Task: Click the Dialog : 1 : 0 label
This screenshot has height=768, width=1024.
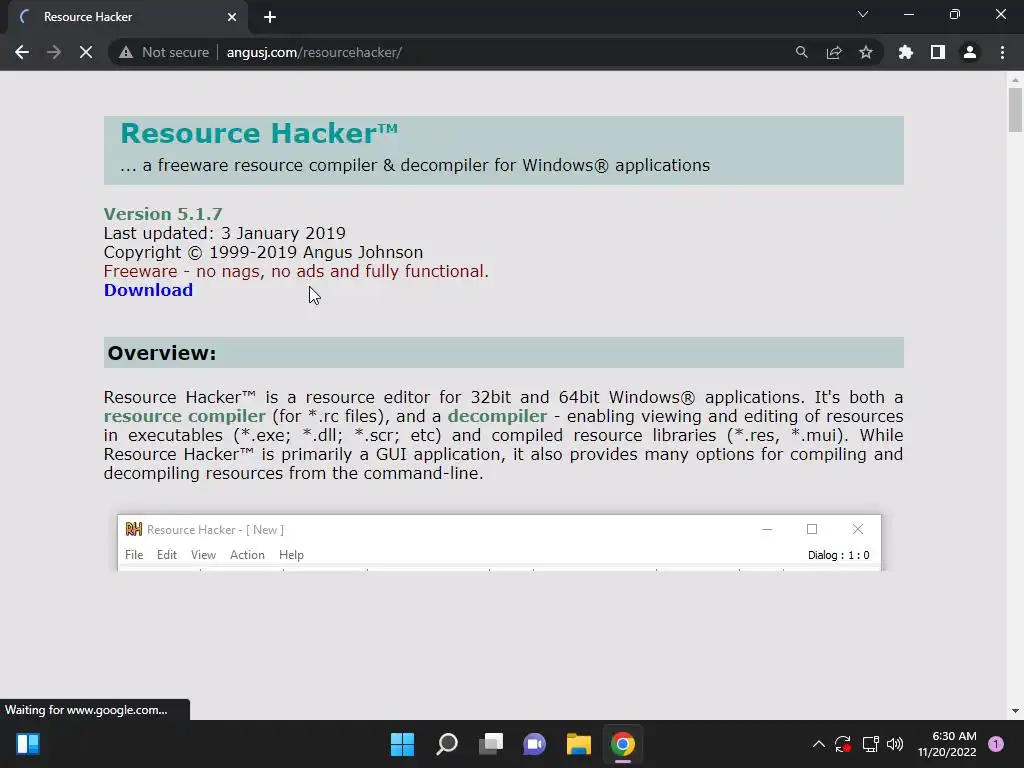Action: tap(839, 555)
